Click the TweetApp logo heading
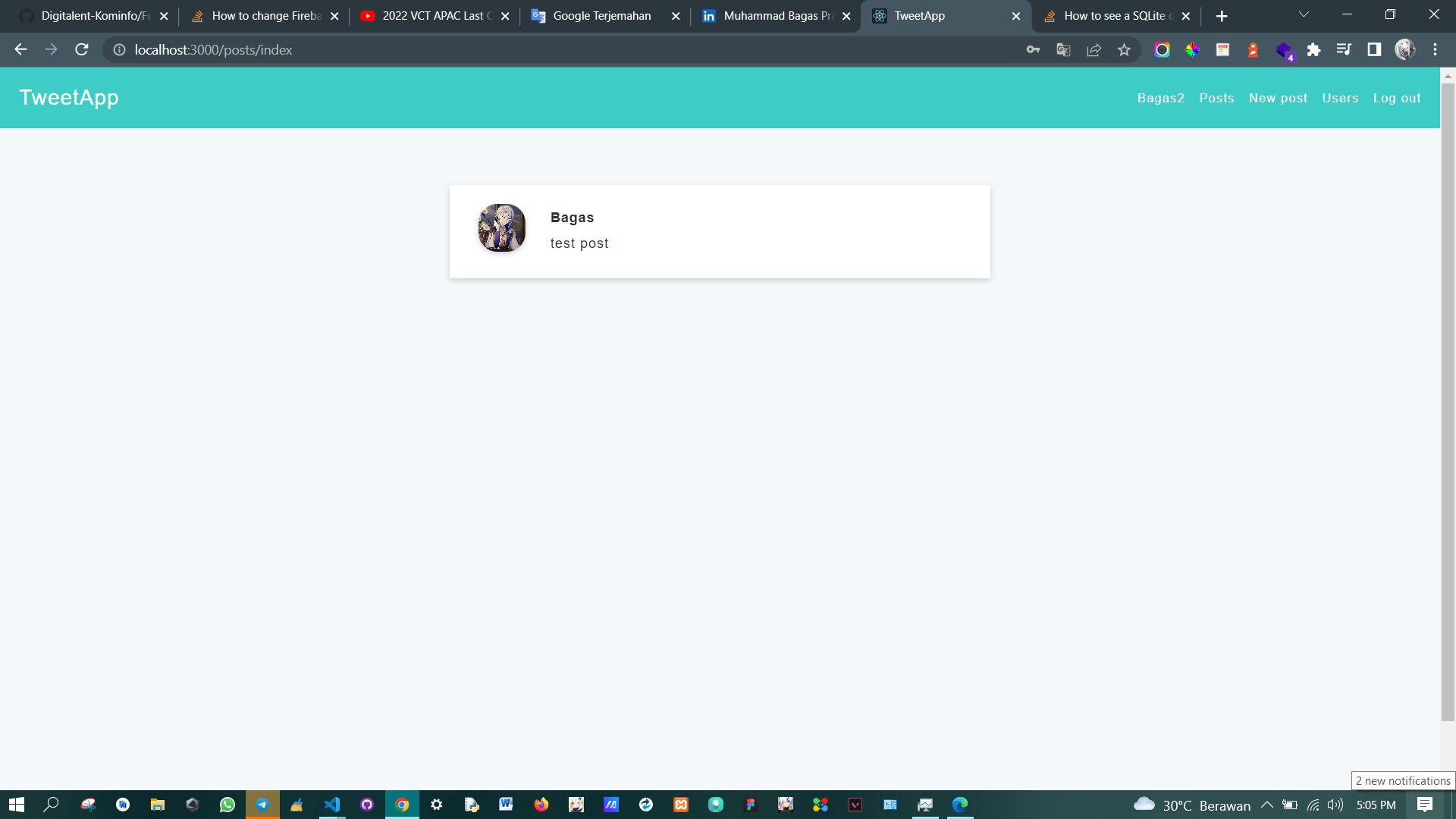Viewport: 1456px width, 819px height. (x=69, y=98)
